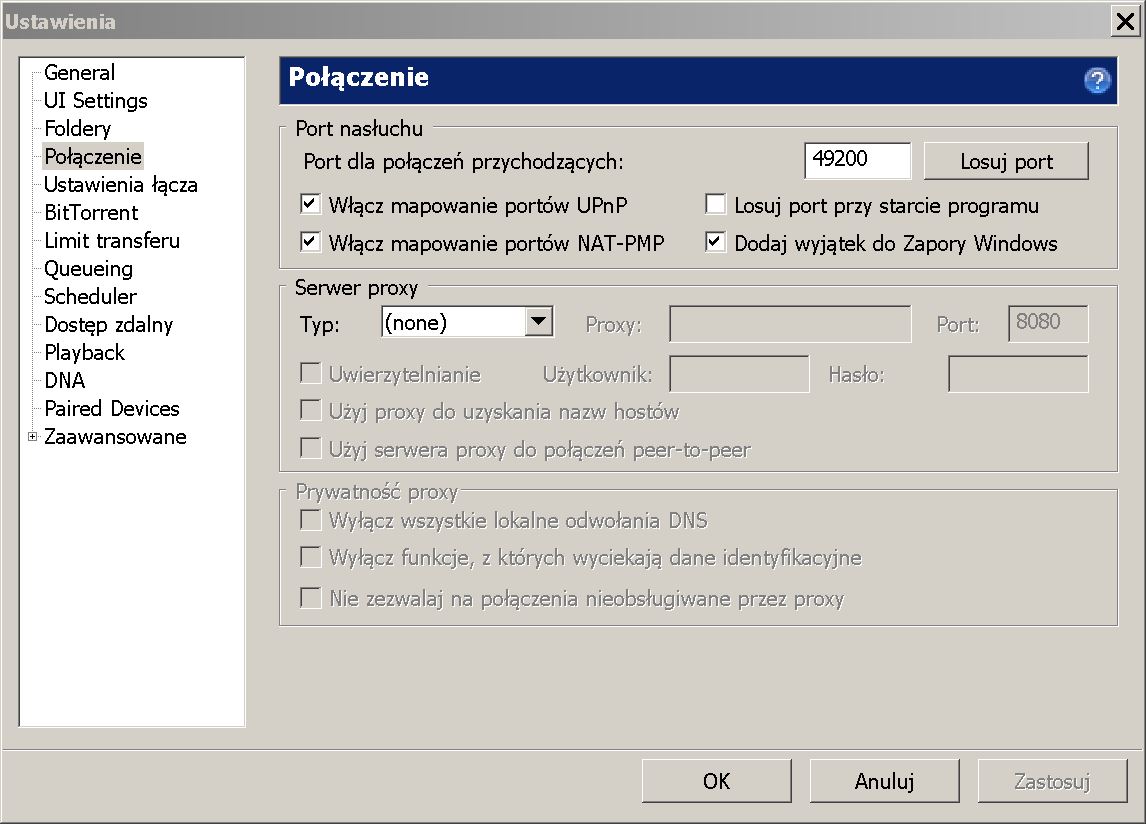Check 'Wyłącz funkcje, z których wyciekają dane identyfikacyjne'
Screen dimensions: 1146x824
click(x=310, y=557)
